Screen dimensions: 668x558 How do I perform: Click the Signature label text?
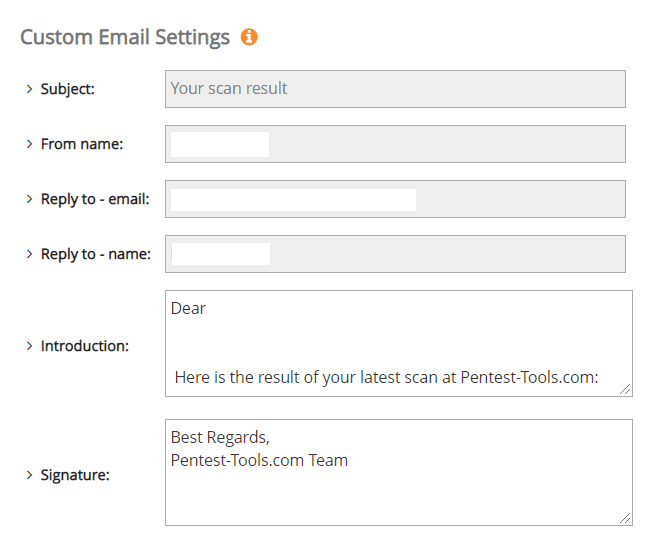tap(75, 474)
